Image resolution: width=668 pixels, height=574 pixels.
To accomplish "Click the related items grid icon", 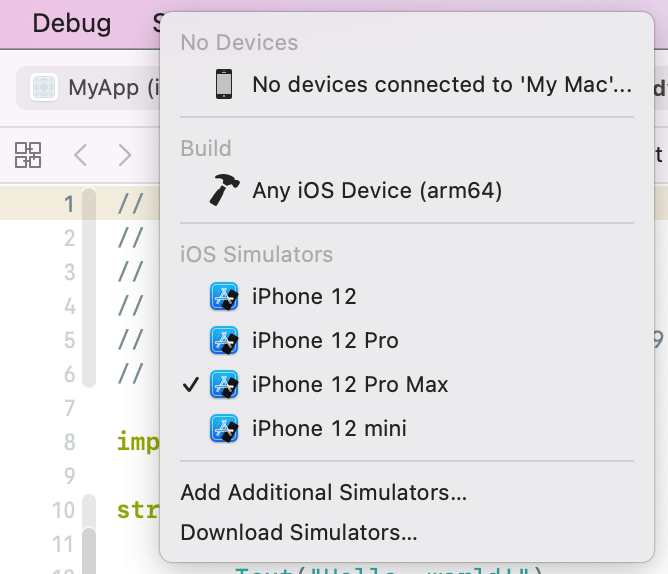I will coord(28,154).
